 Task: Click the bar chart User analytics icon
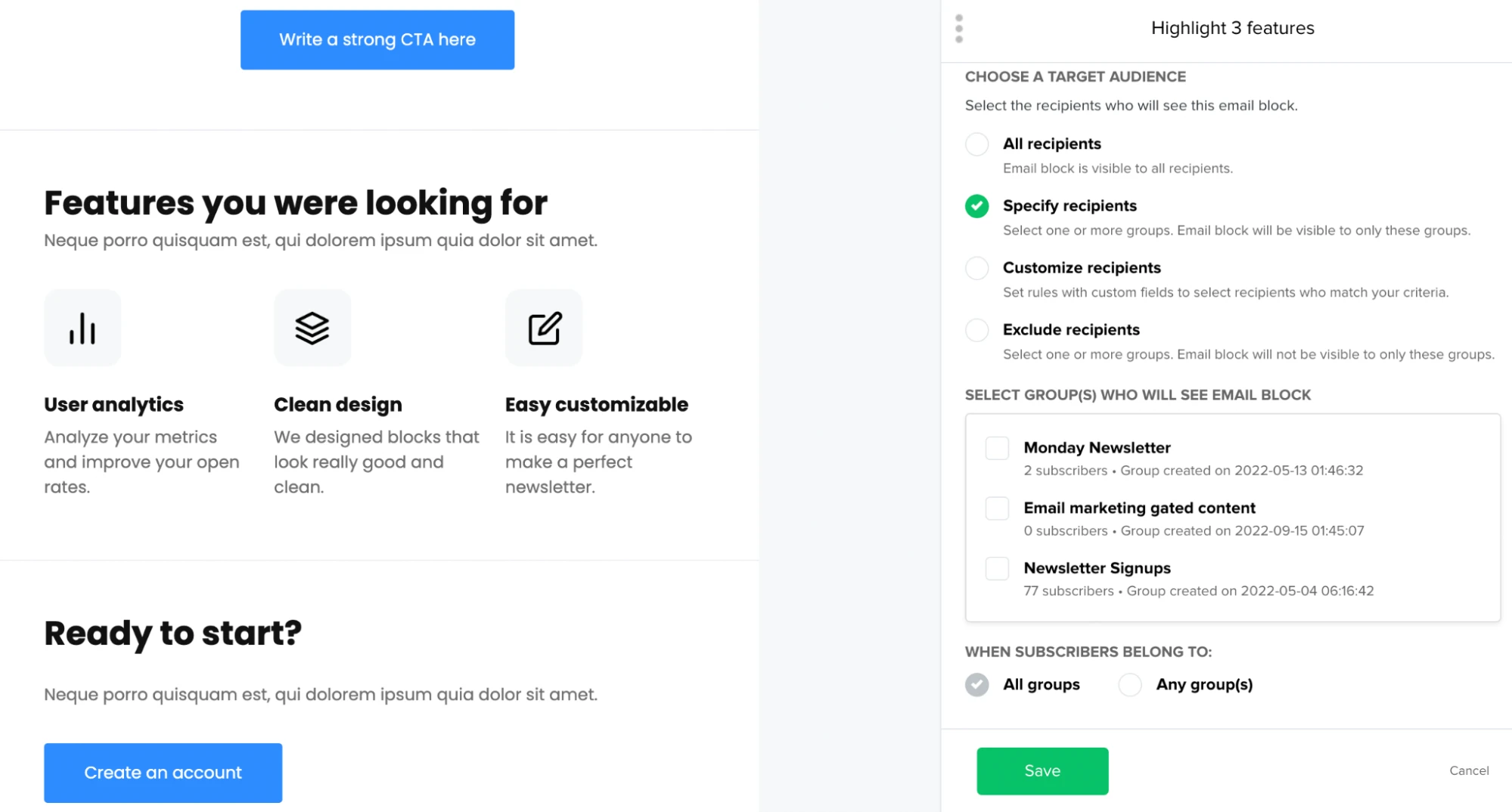(82, 328)
